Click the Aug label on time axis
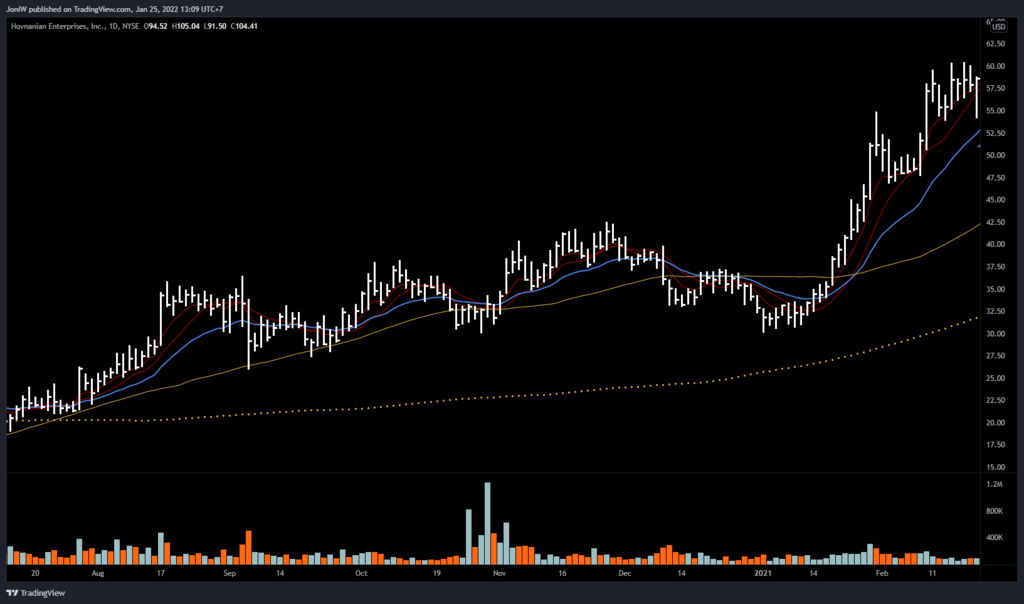 (x=97, y=576)
